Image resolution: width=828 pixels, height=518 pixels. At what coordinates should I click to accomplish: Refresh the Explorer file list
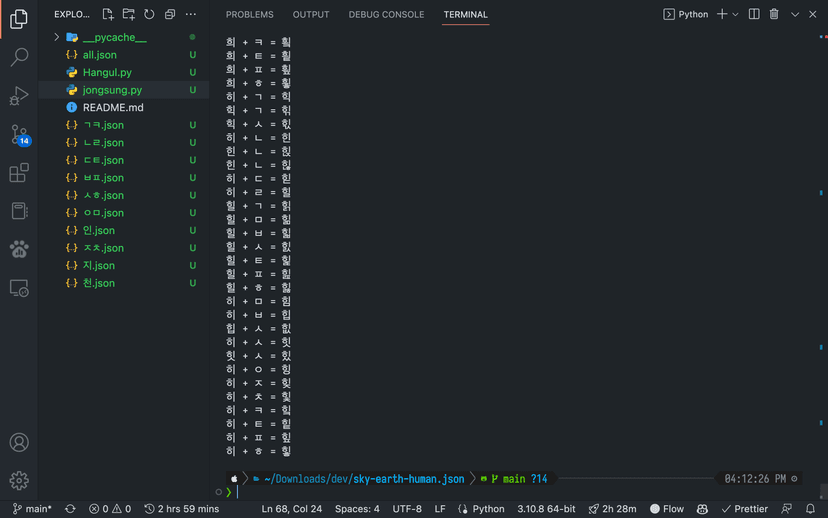[x=149, y=15]
